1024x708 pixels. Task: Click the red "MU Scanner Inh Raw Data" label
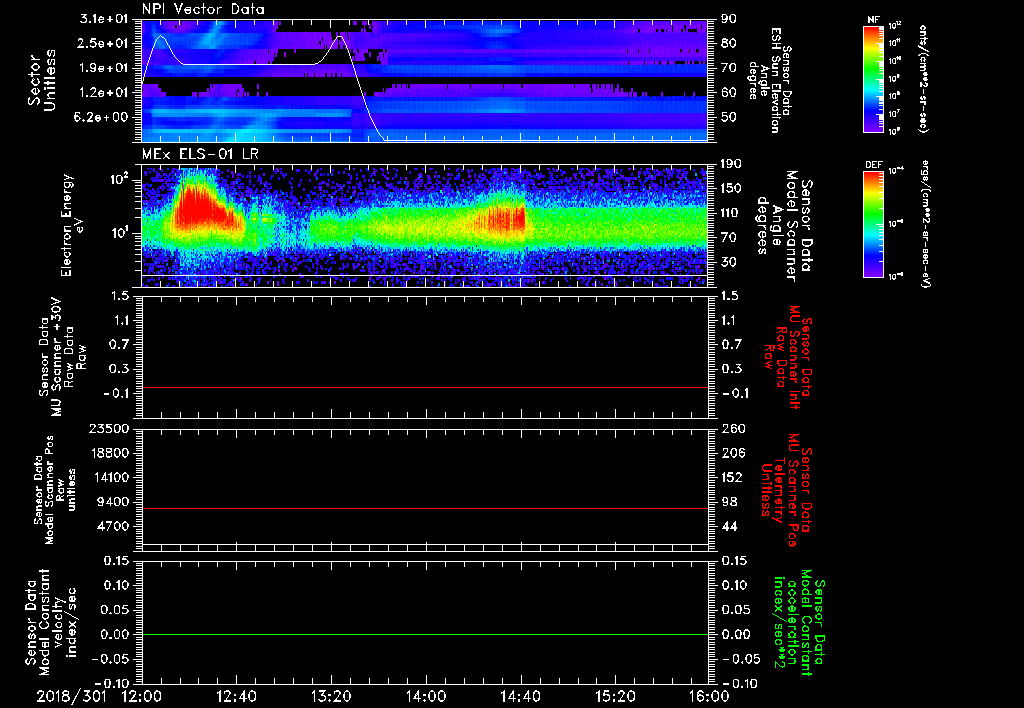tap(788, 357)
